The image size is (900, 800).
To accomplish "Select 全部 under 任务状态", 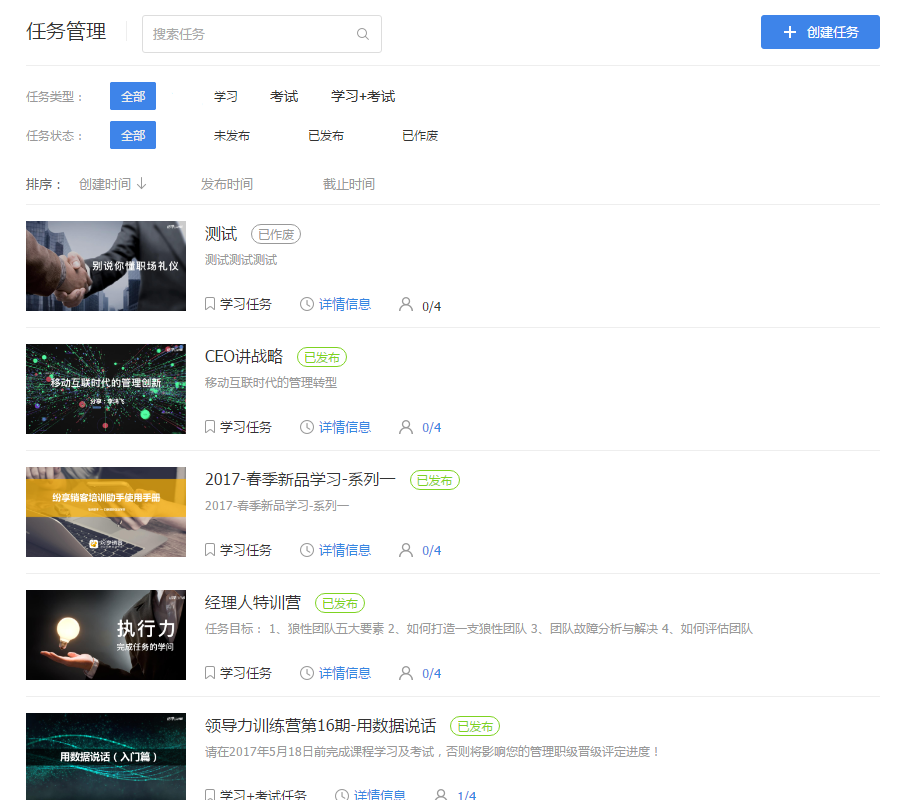I will point(133,135).
